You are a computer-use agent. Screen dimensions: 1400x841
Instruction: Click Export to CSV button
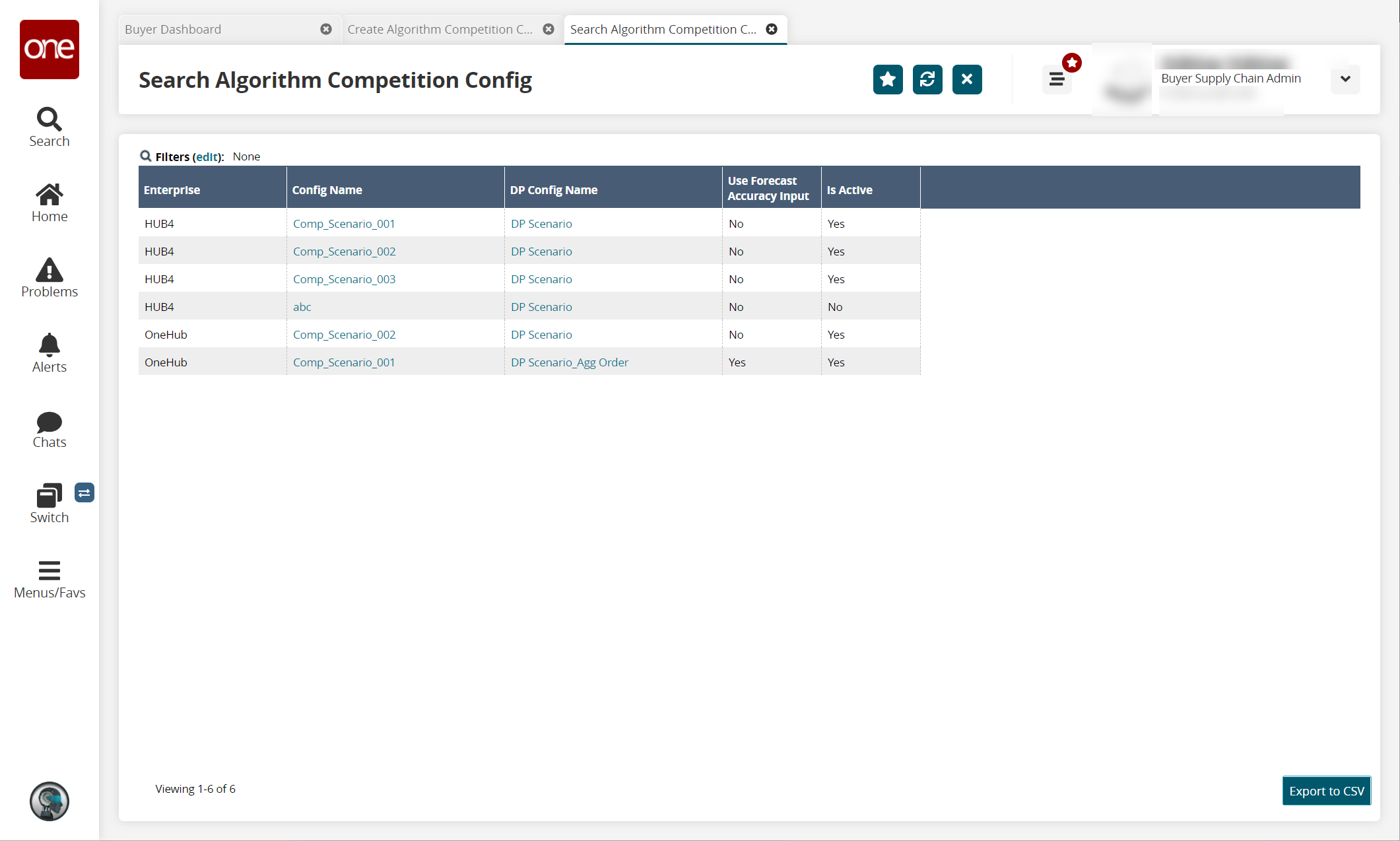point(1326,791)
